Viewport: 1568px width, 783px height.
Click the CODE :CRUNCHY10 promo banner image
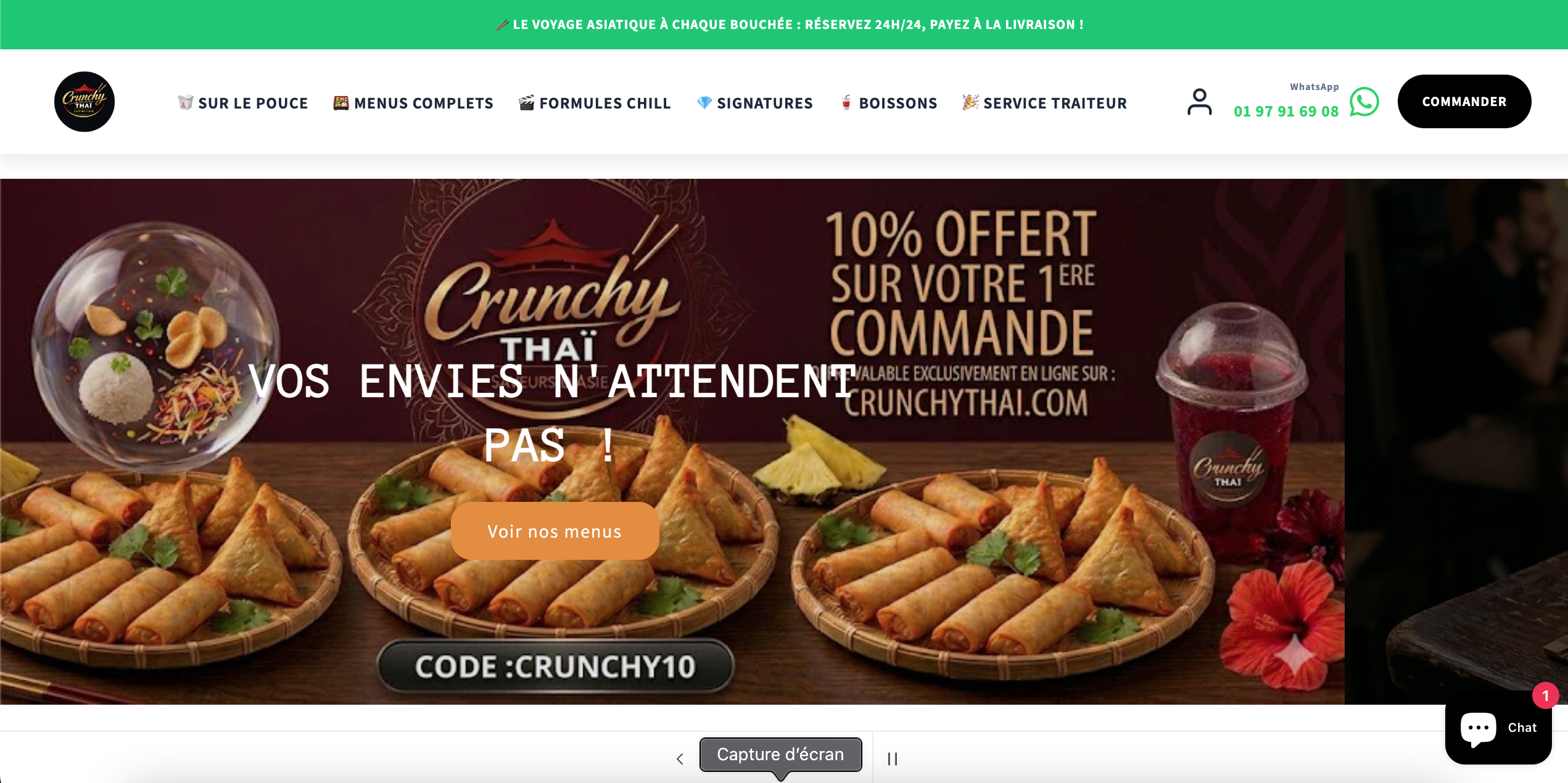pyautogui.click(x=672, y=441)
